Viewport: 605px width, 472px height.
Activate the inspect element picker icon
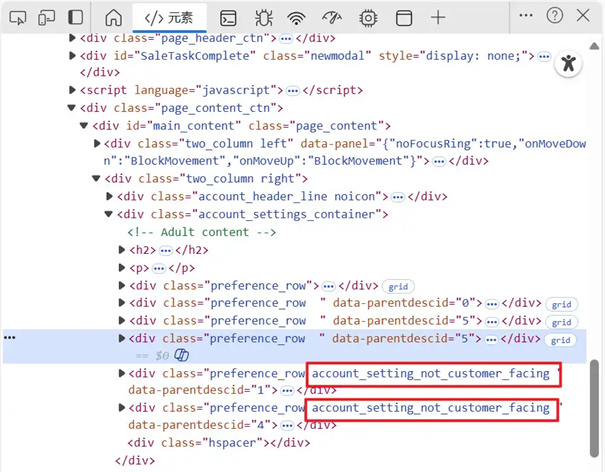pyautogui.click(x=18, y=17)
